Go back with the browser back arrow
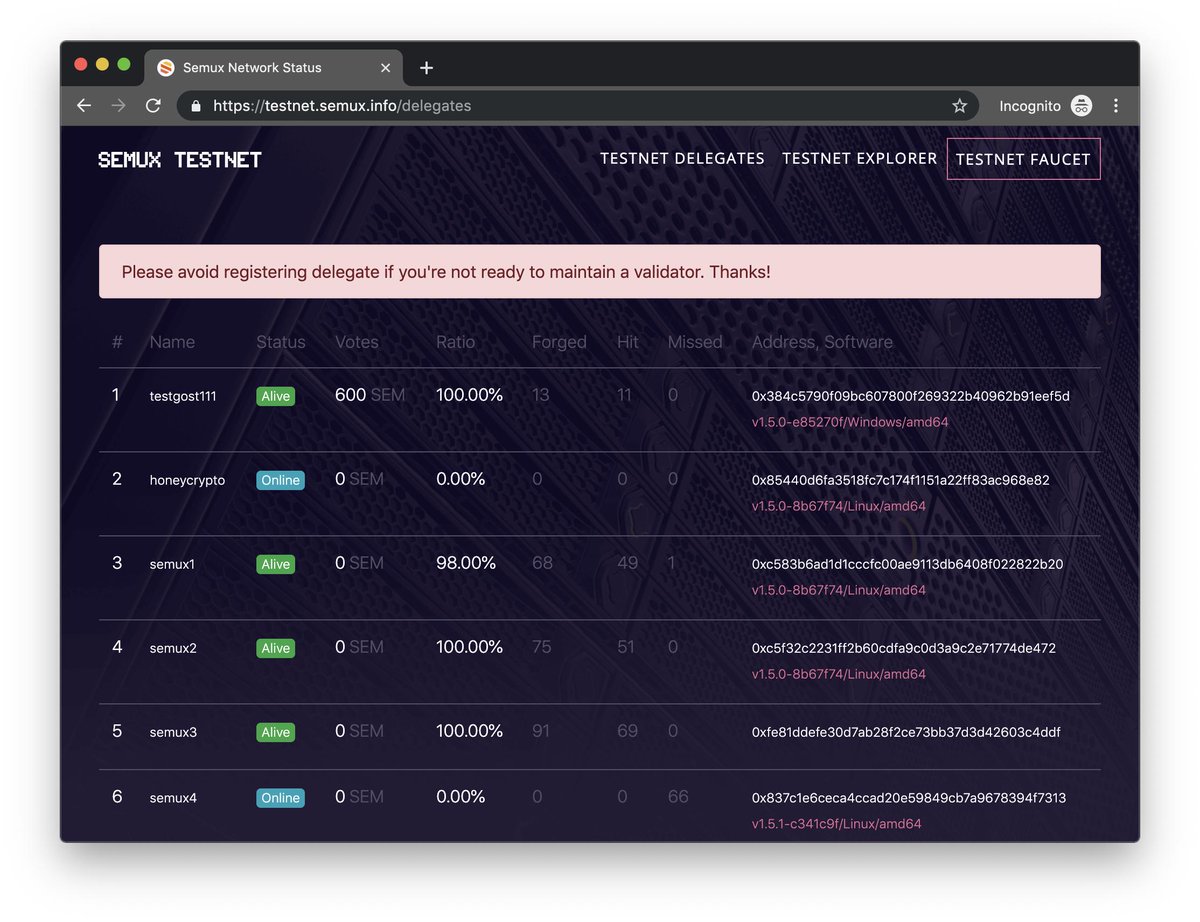 click(84, 105)
